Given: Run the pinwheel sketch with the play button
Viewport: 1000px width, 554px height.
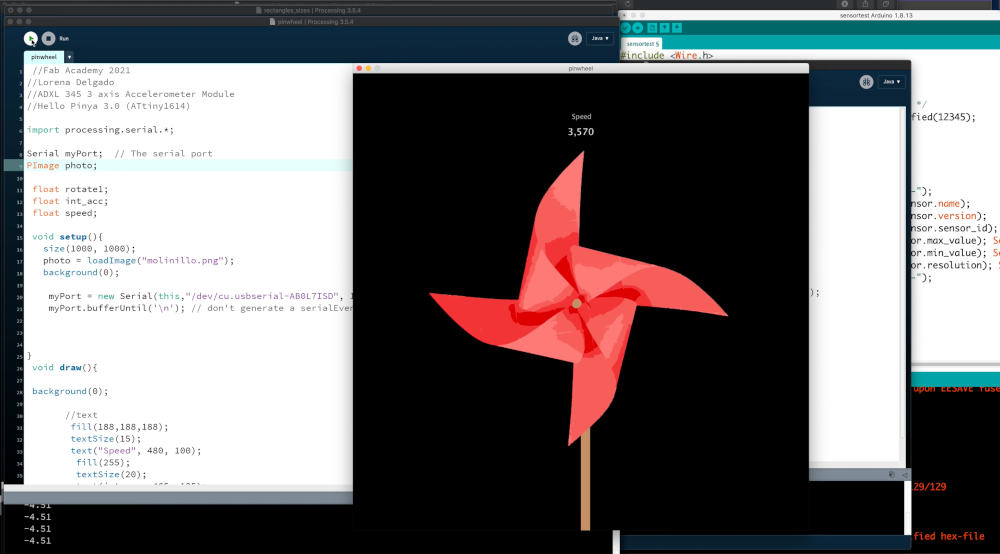Looking at the screenshot, I should [31, 39].
